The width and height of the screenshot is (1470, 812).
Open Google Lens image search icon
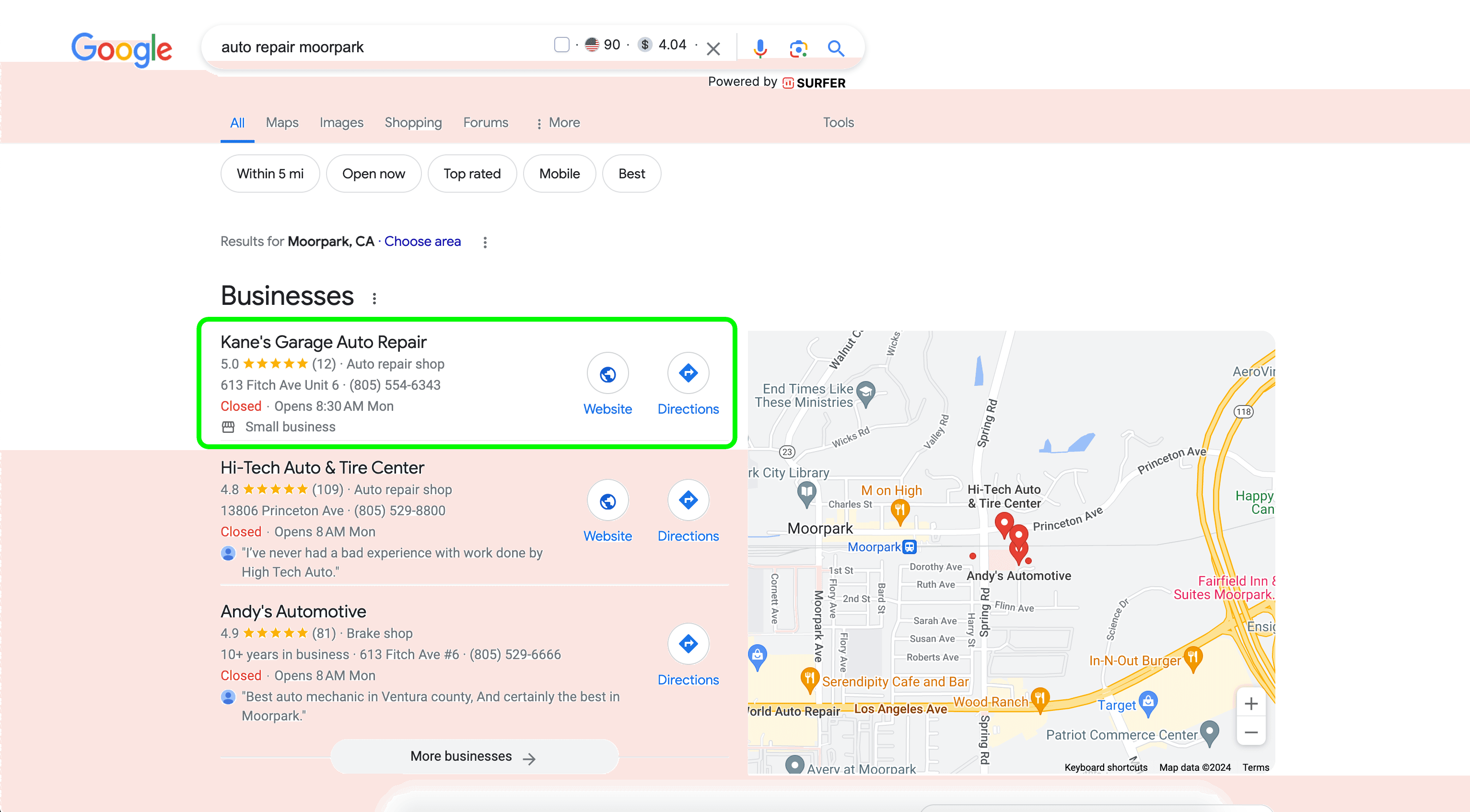coord(798,48)
